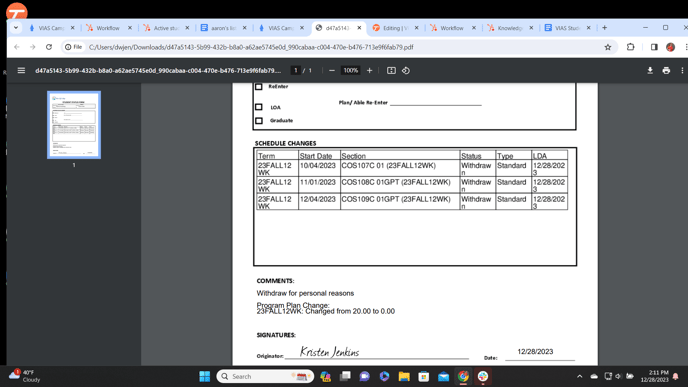Check the LOA checkbox
This screenshot has width=688, height=387.
[x=259, y=107]
